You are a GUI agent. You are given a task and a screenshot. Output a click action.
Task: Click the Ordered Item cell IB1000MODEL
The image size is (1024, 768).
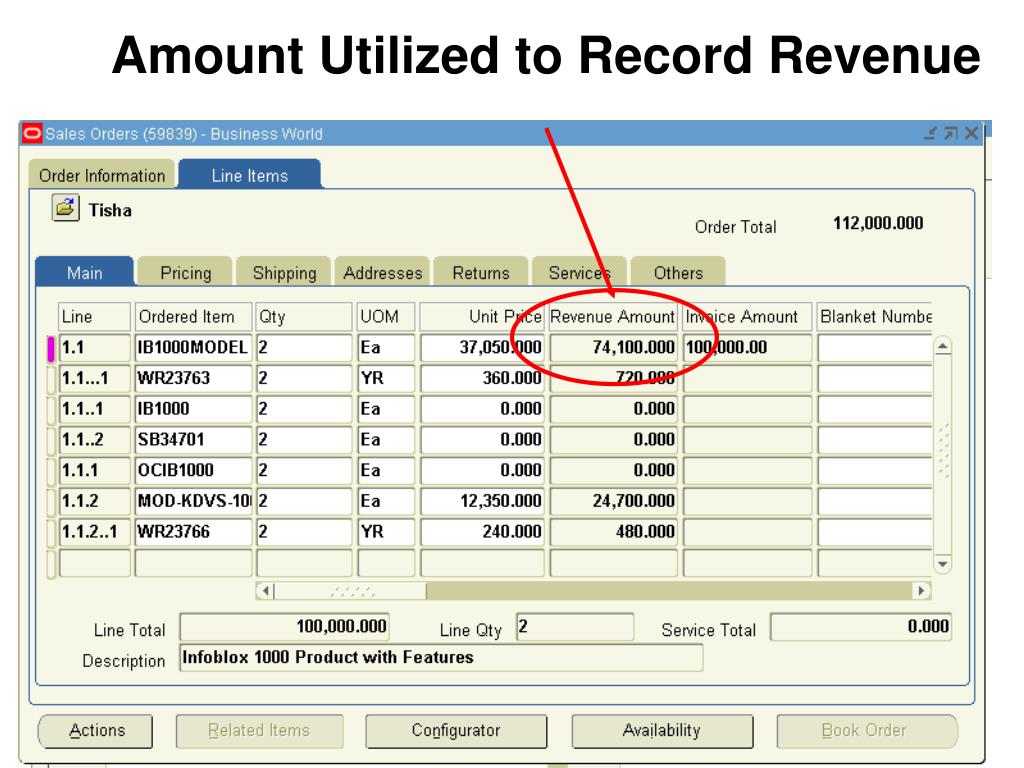193,347
